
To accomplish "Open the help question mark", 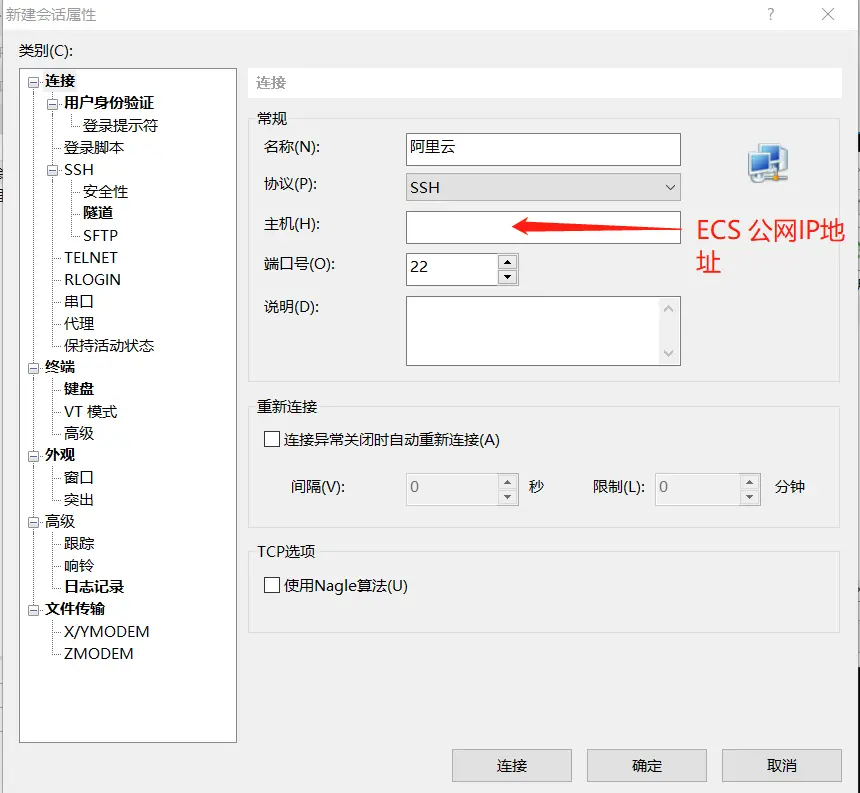I will click(x=771, y=14).
